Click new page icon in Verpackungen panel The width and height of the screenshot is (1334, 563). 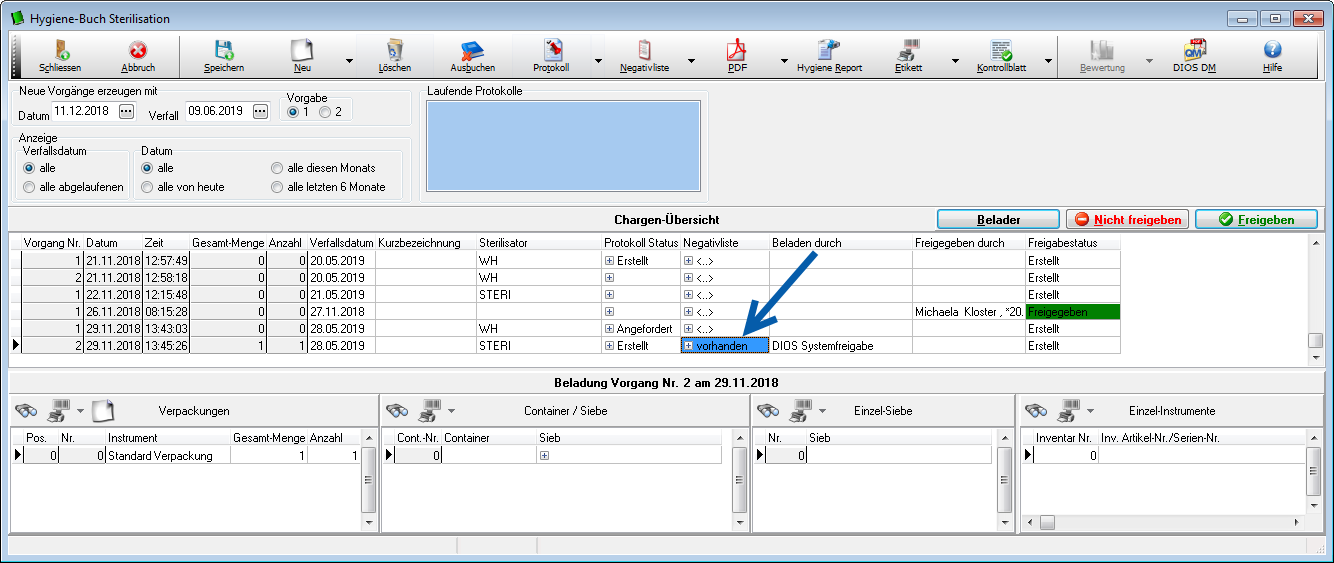tap(104, 410)
